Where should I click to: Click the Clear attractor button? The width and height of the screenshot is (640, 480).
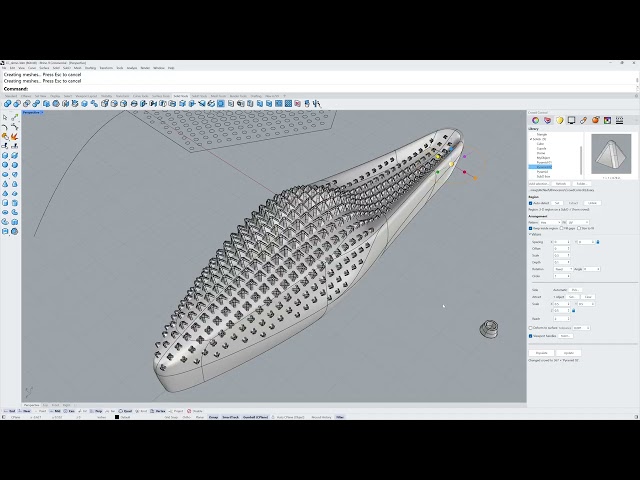click(x=588, y=297)
